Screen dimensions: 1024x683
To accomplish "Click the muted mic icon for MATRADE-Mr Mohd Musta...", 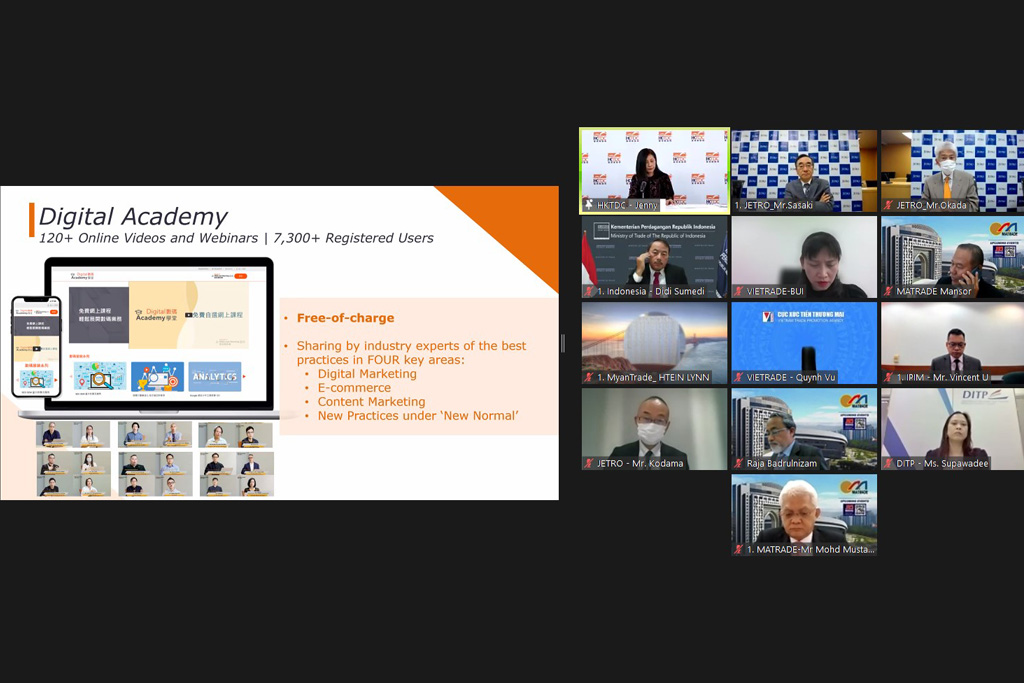I will coord(739,550).
